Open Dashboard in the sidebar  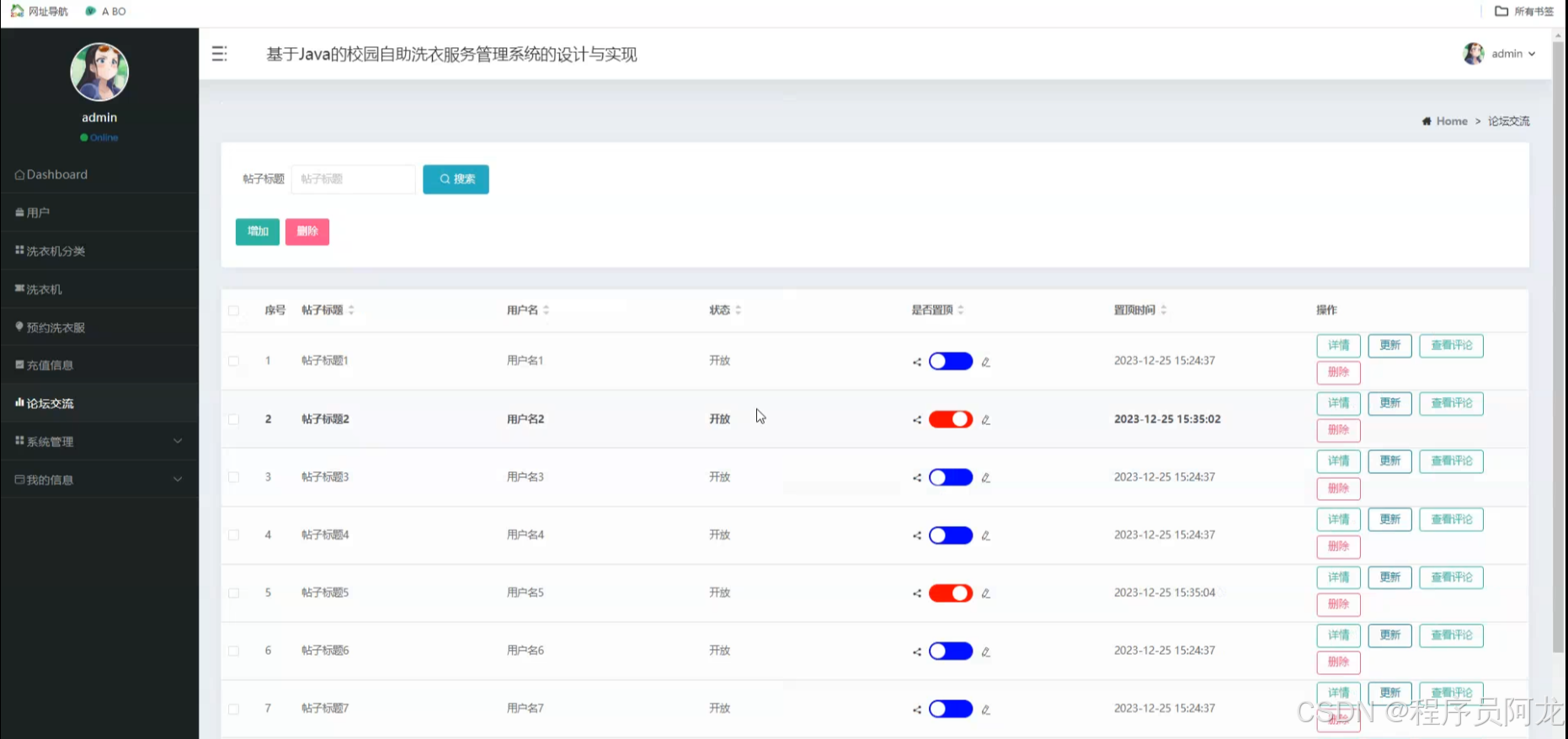point(99,174)
